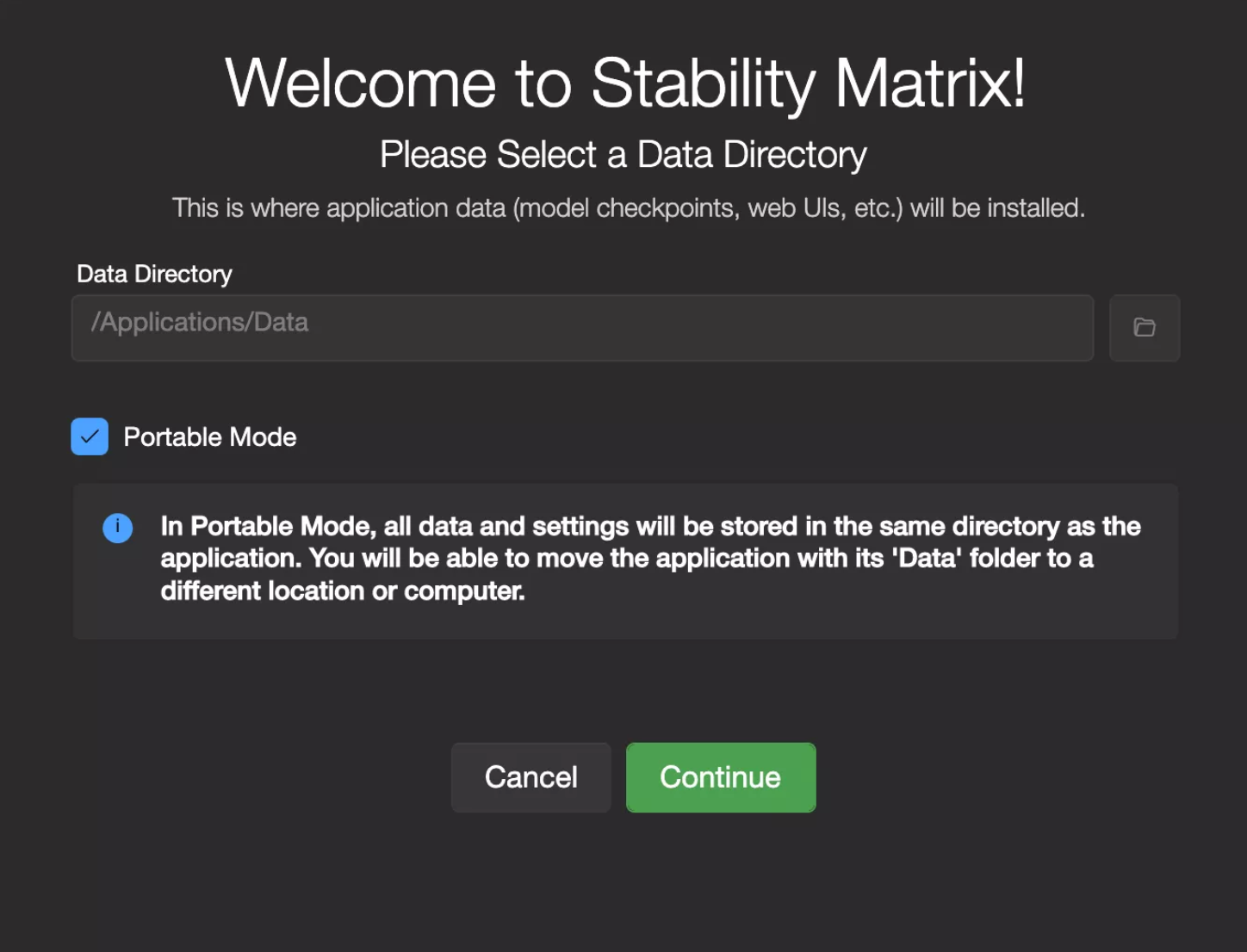Click the checkmark inside Portable Mode box
1247x952 pixels.
coord(90,436)
